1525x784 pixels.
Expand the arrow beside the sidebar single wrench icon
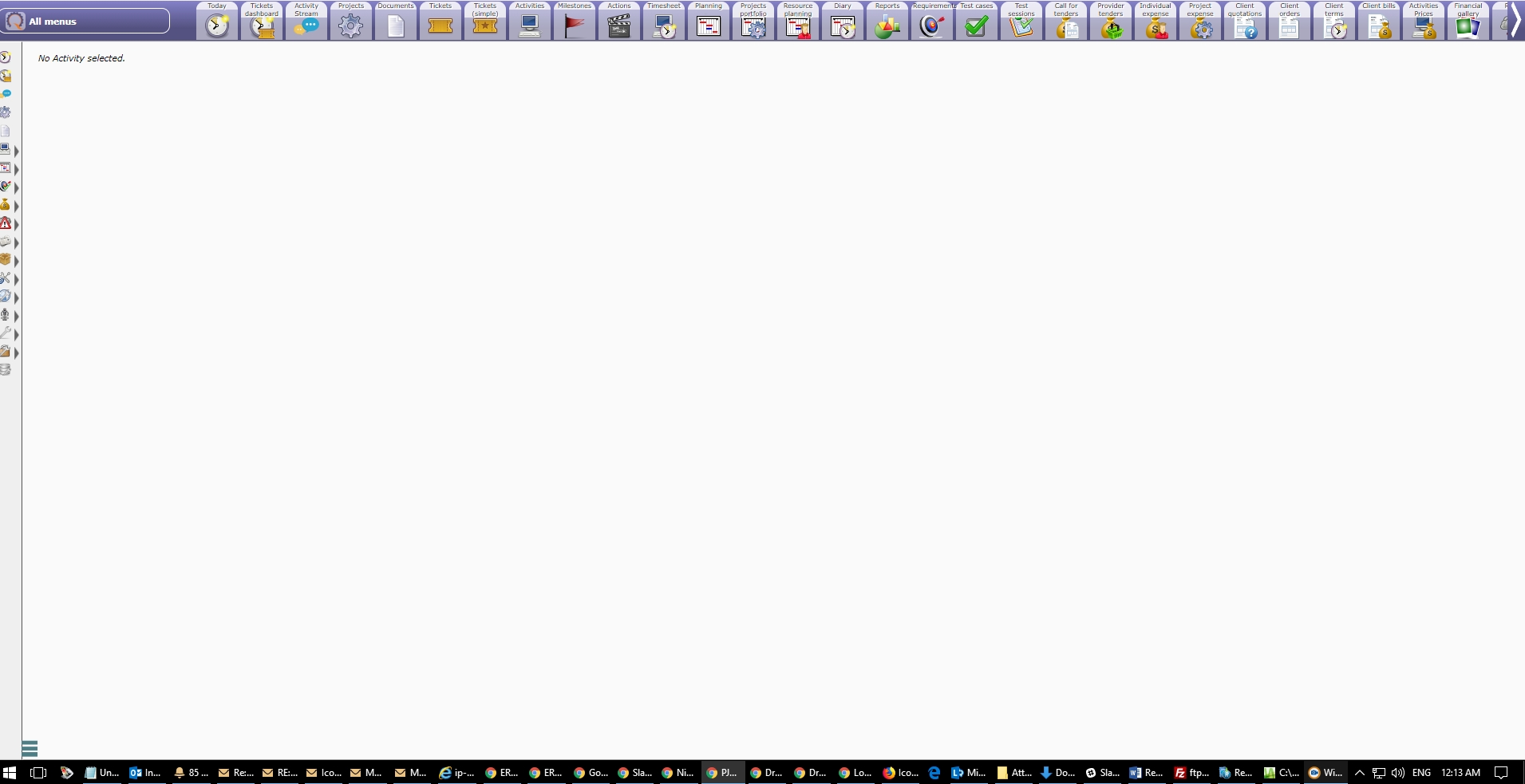pos(16,335)
